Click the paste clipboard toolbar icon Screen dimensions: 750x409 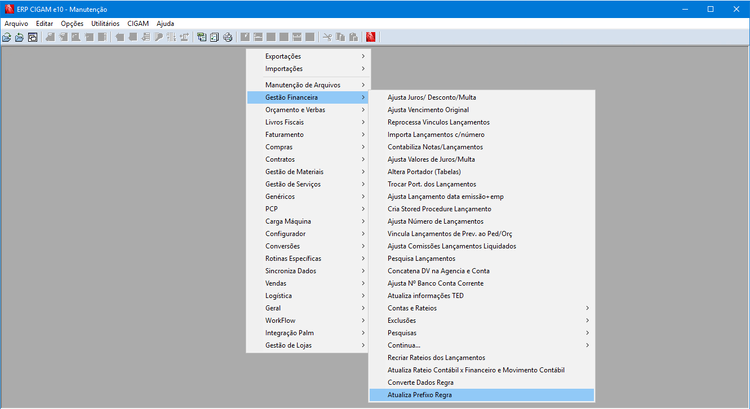pos(353,37)
